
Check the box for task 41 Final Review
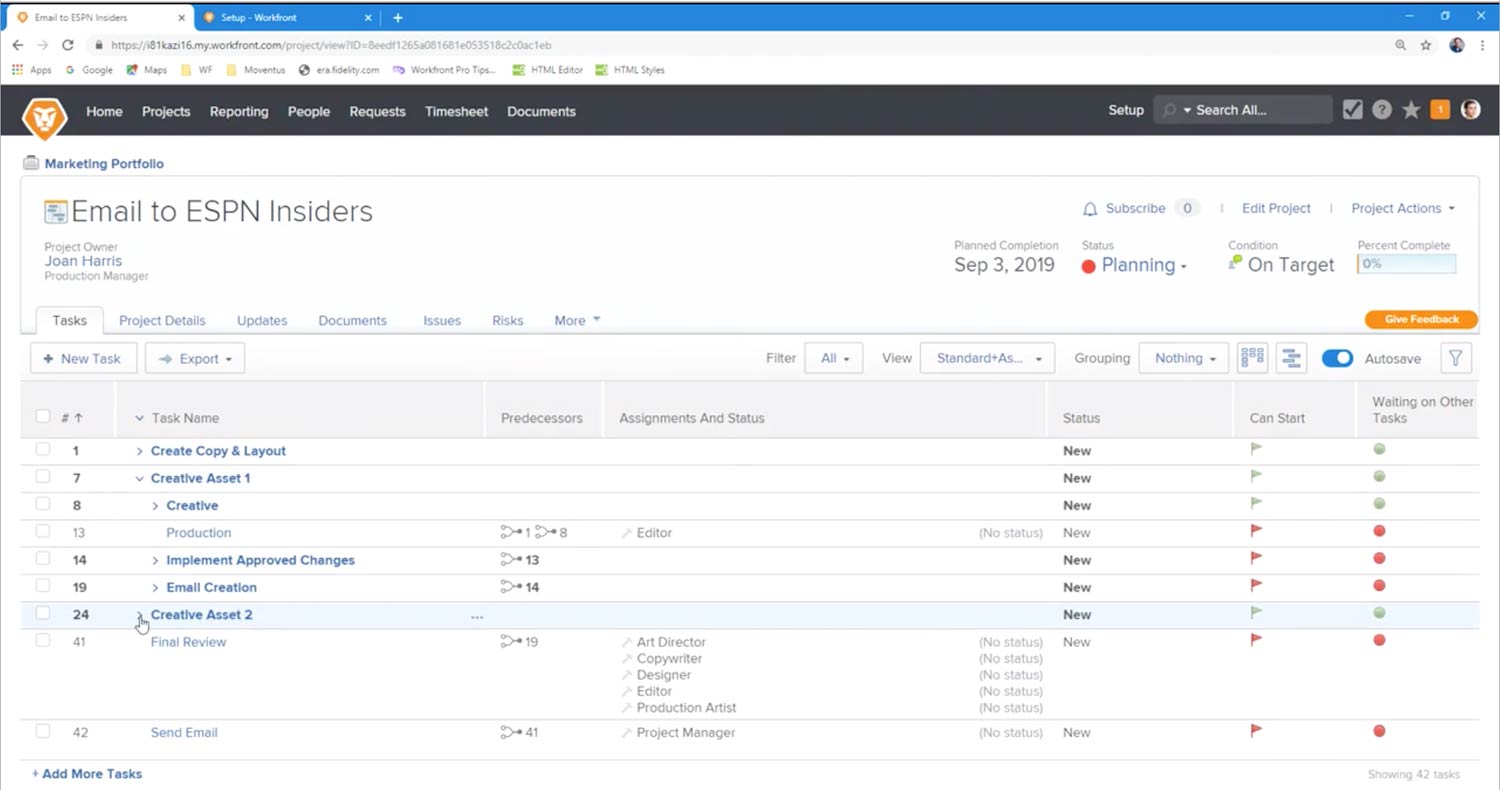point(42,641)
